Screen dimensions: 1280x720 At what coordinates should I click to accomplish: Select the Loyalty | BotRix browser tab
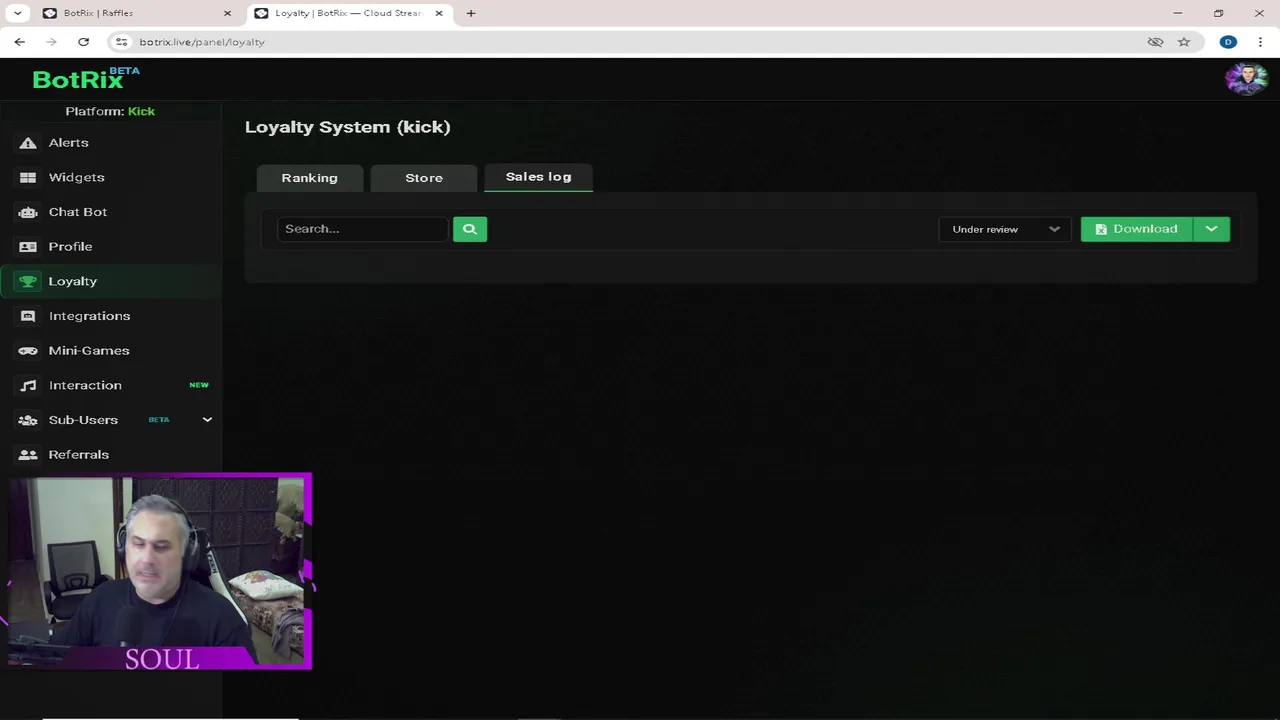(349, 13)
